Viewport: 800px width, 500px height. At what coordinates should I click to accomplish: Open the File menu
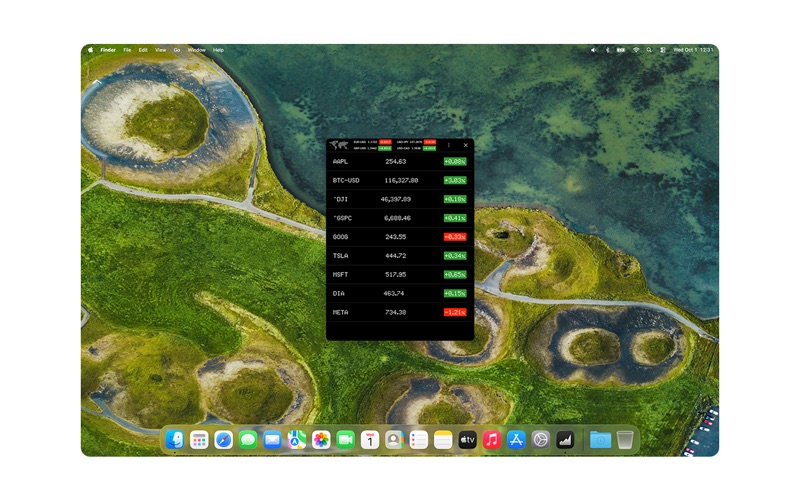point(128,50)
